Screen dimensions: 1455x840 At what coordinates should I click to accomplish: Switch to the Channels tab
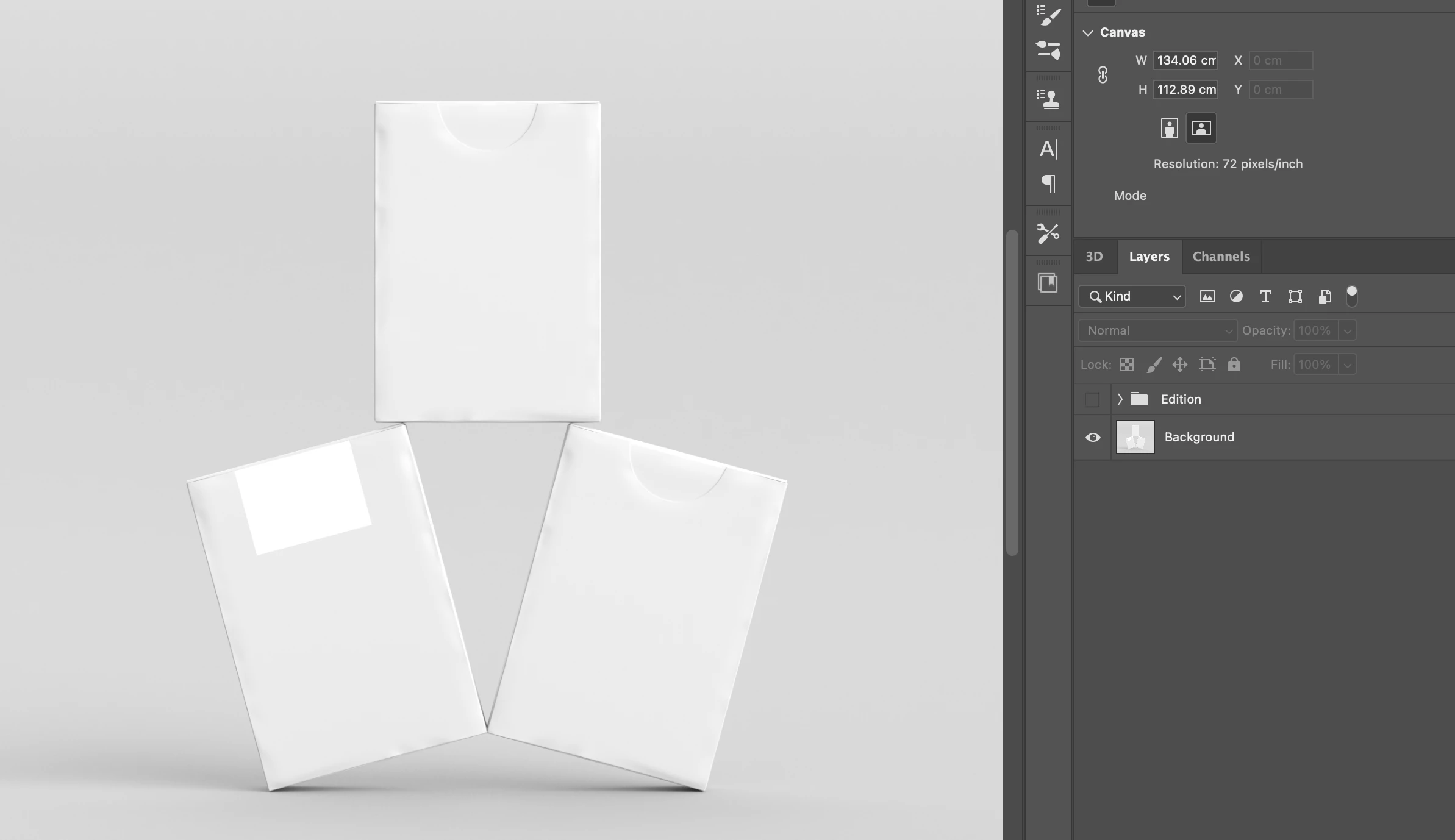[1221, 257]
